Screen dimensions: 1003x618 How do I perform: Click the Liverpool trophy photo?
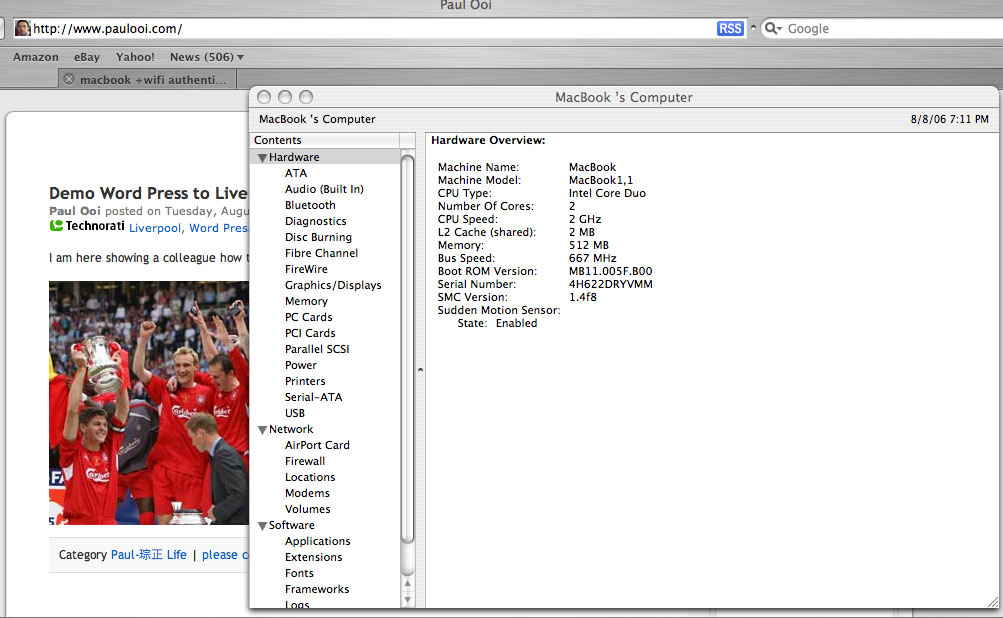[x=149, y=403]
